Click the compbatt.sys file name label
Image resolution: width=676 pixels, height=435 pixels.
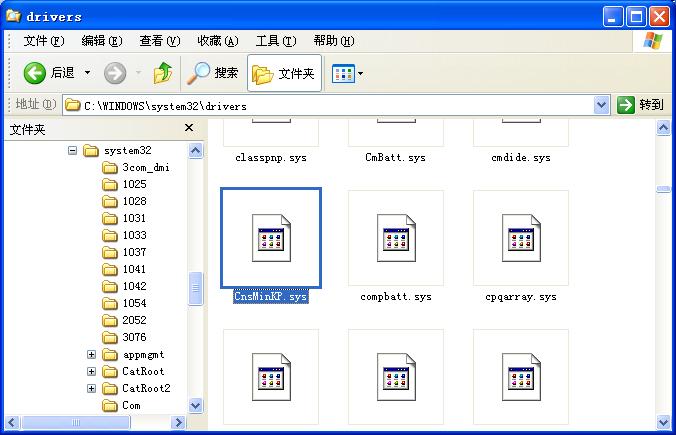(396, 297)
